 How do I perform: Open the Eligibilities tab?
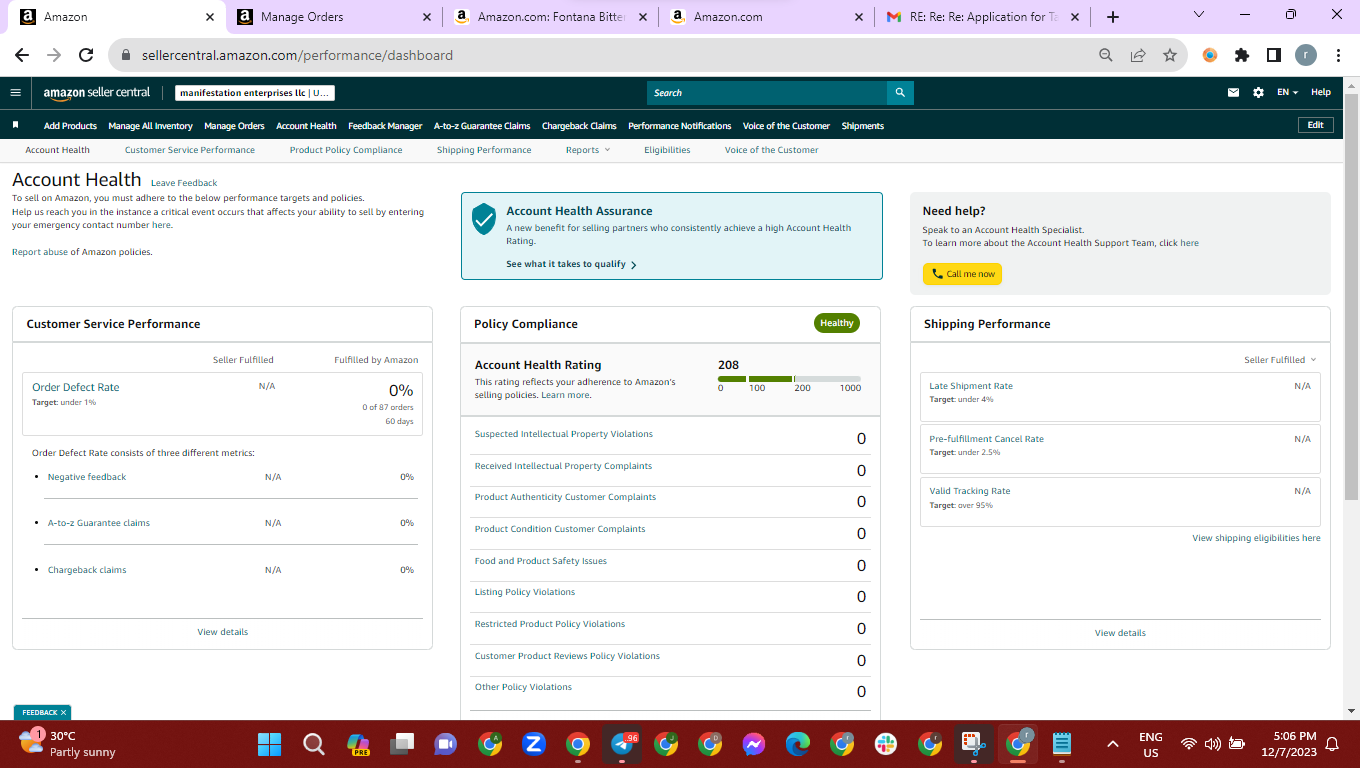tap(667, 150)
